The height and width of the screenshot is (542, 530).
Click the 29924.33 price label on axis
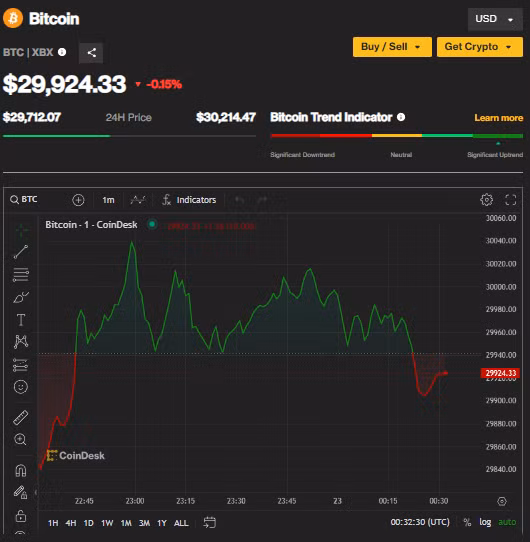coord(500,373)
